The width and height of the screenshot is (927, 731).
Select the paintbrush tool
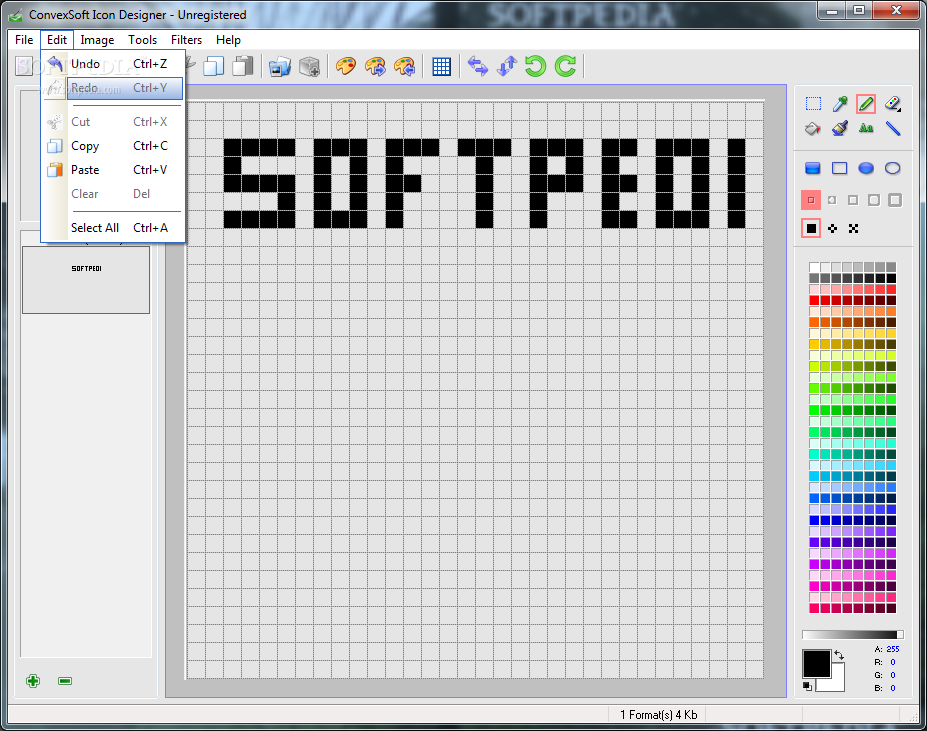840,128
